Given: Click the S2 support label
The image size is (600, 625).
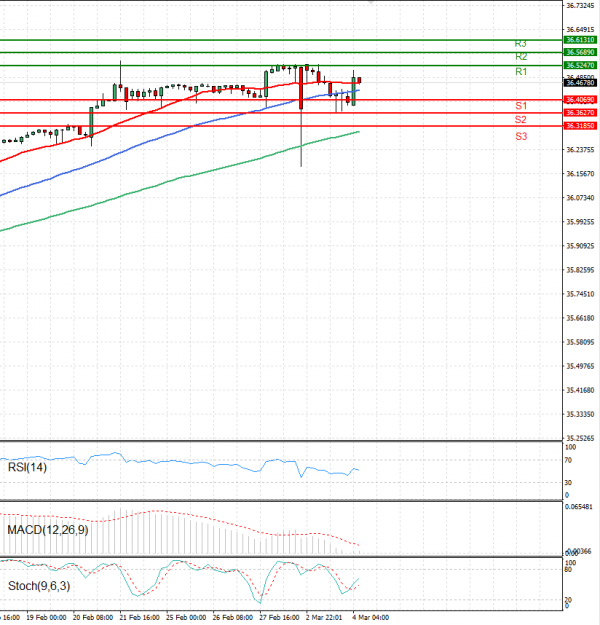Looking at the screenshot, I should pos(521,120).
